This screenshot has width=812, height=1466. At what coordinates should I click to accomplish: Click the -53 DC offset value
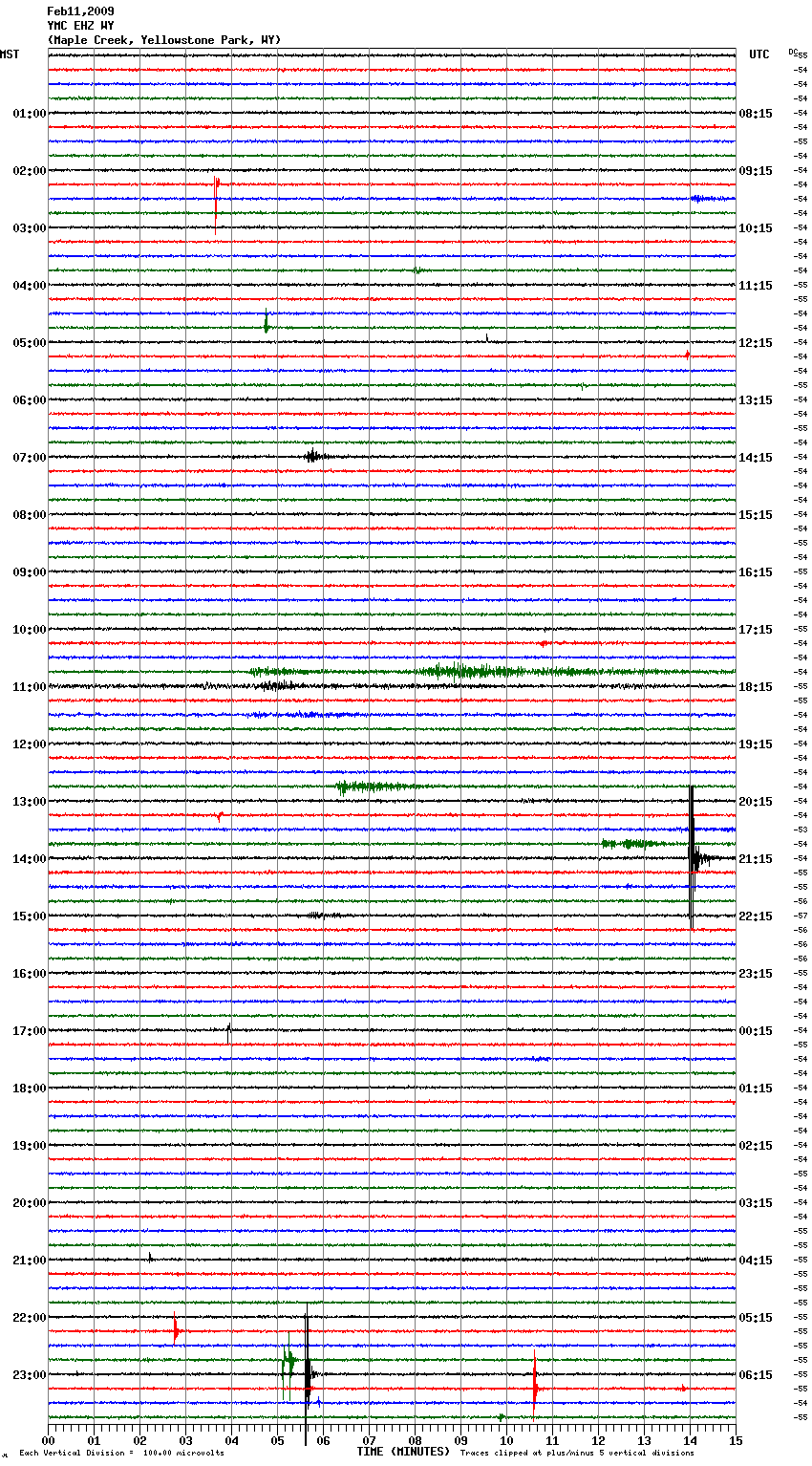(x=801, y=830)
